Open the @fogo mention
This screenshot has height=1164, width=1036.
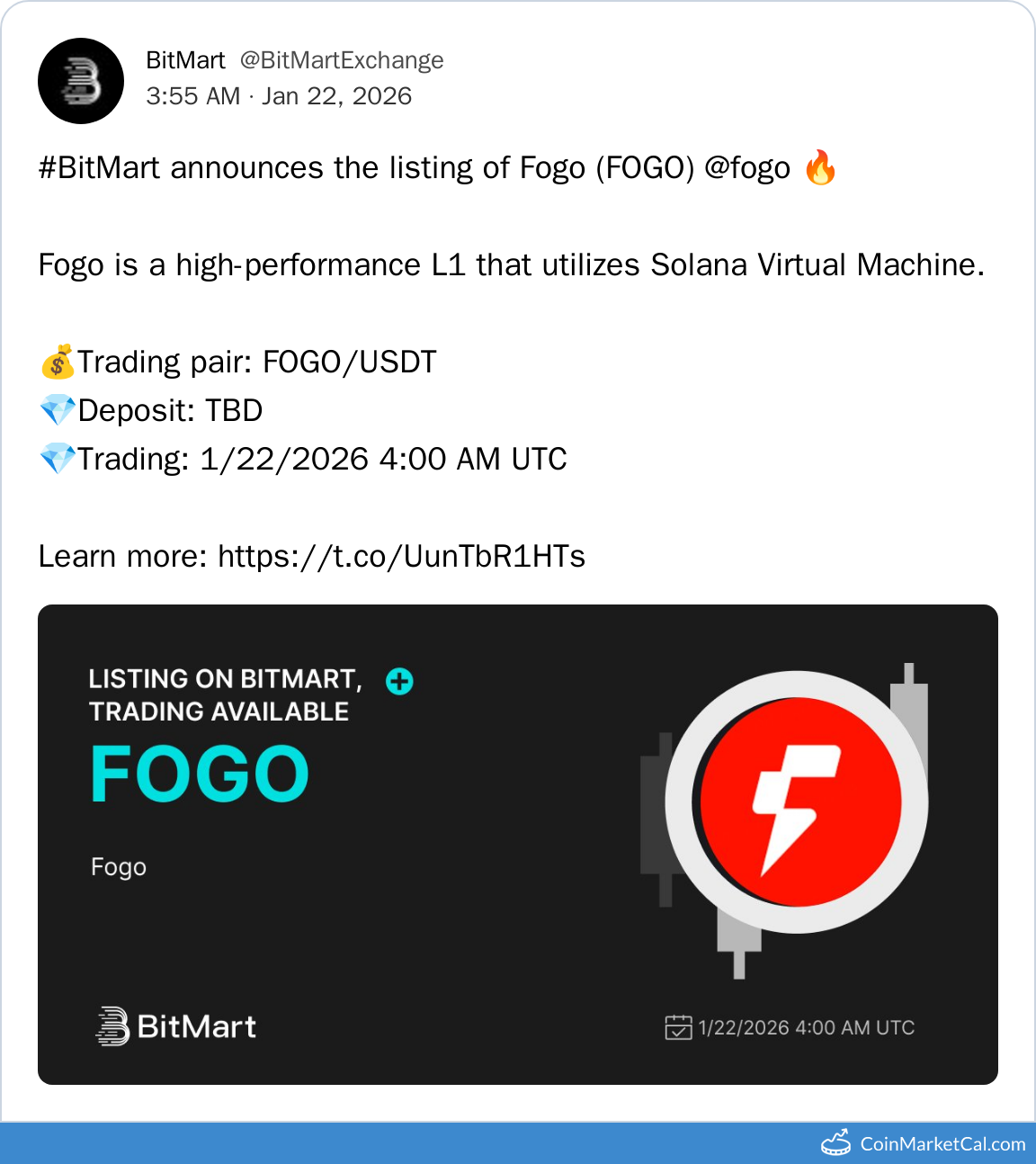(747, 168)
